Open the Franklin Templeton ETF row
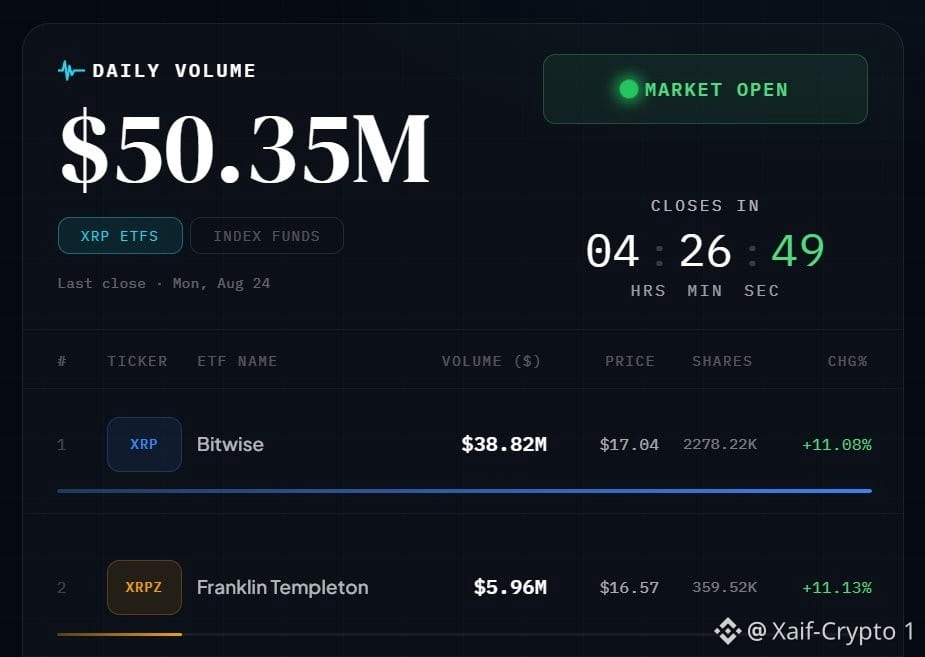Image resolution: width=925 pixels, height=657 pixels. pos(464,587)
